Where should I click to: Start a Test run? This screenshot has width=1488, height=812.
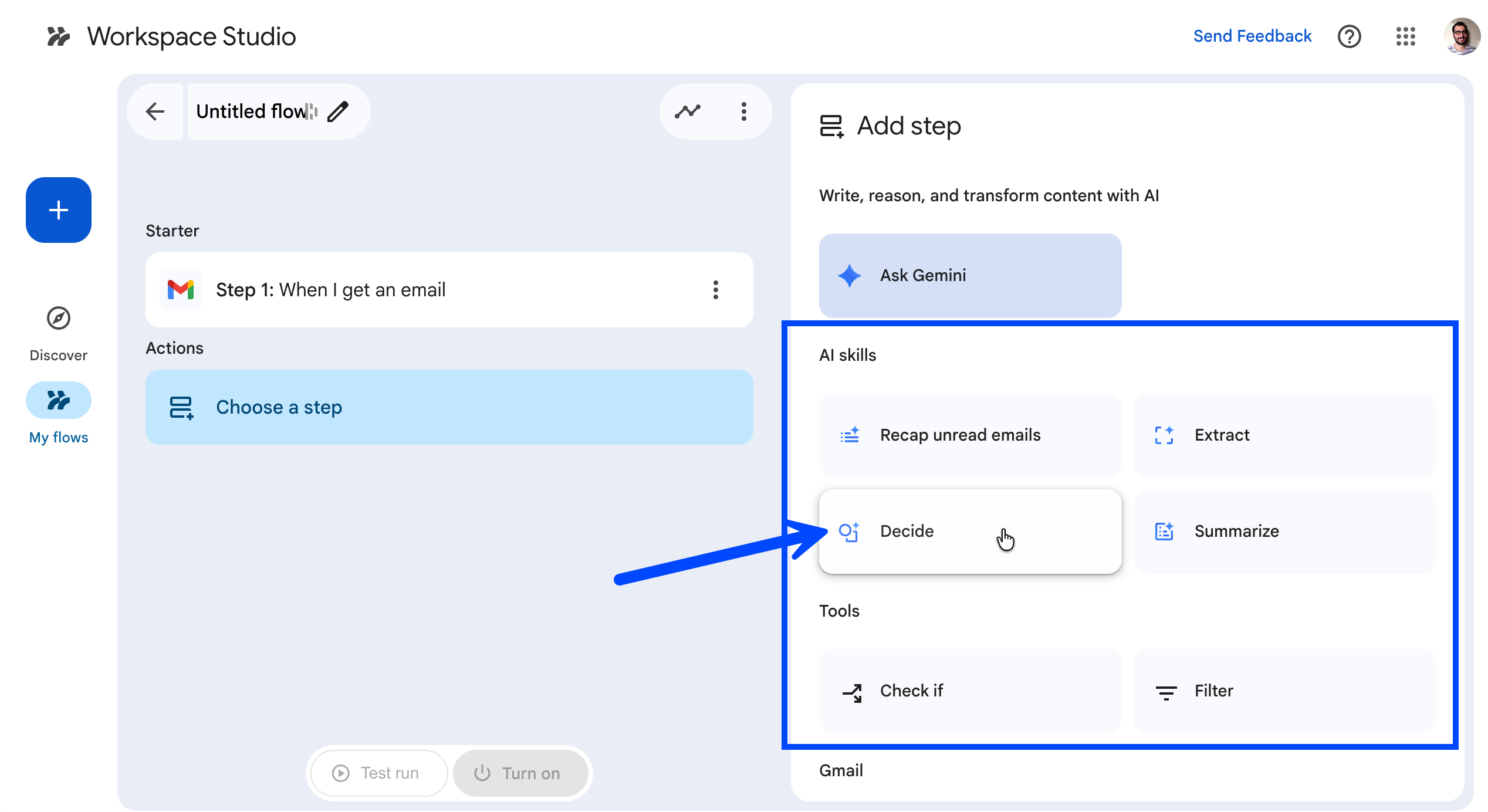click(378, 773)
